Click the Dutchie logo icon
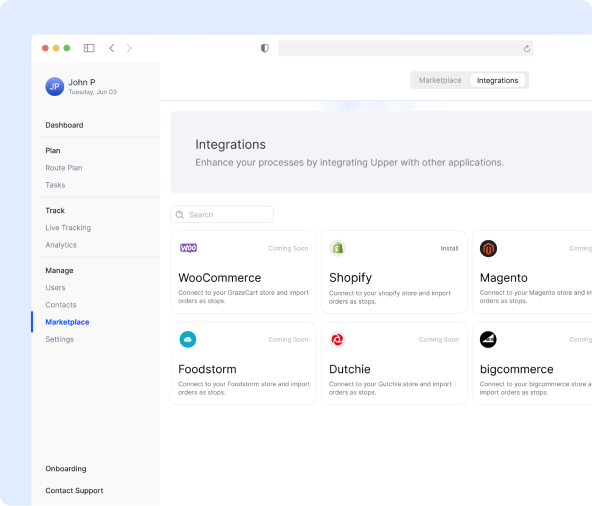 pos(337,339)
